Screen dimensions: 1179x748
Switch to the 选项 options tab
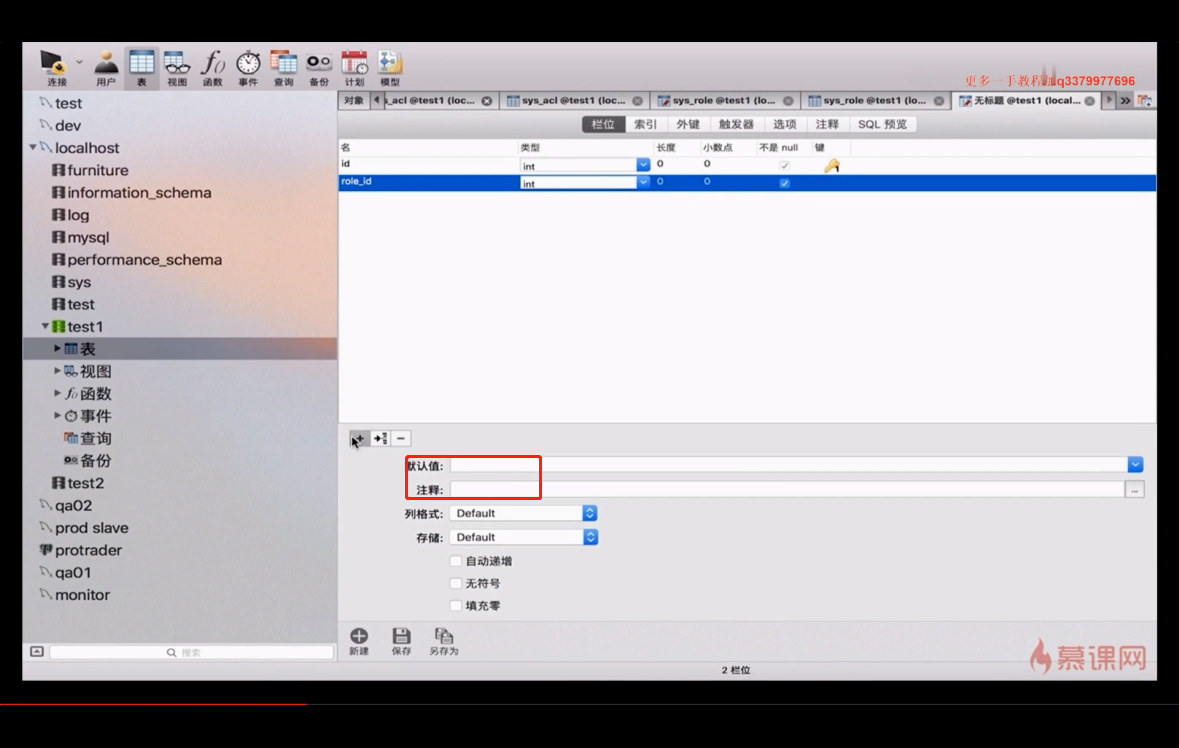click(x=784, y=124)
